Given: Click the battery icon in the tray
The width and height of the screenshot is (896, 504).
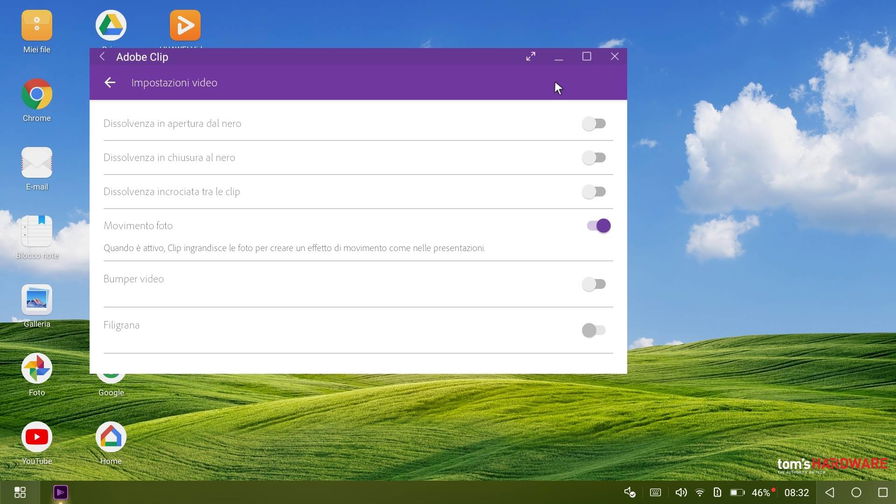Looking at the screenshot, I should pyautogui.click(x=737, y=492).
